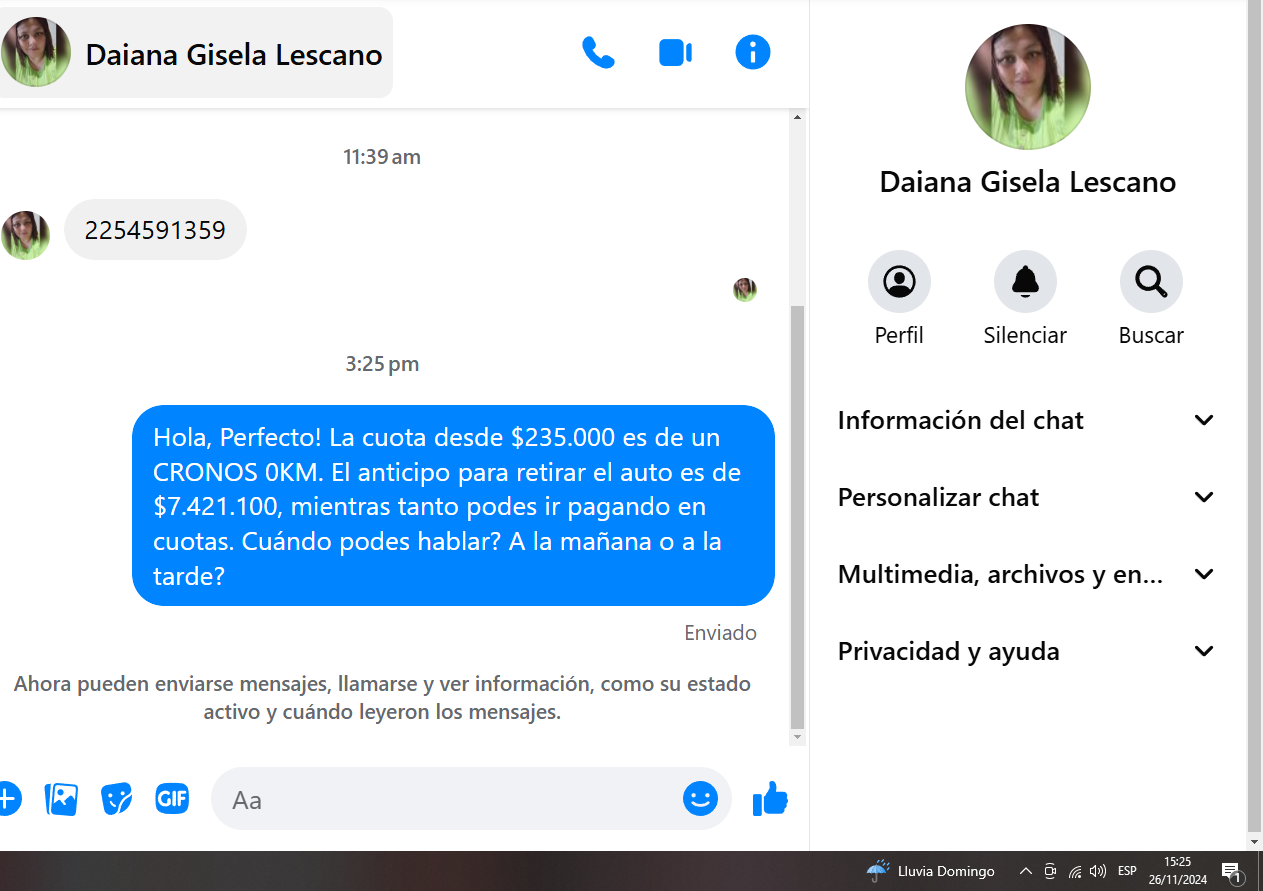Click the large profile photo in side panel
The image size is (1263, 891).
[1027, 88]
